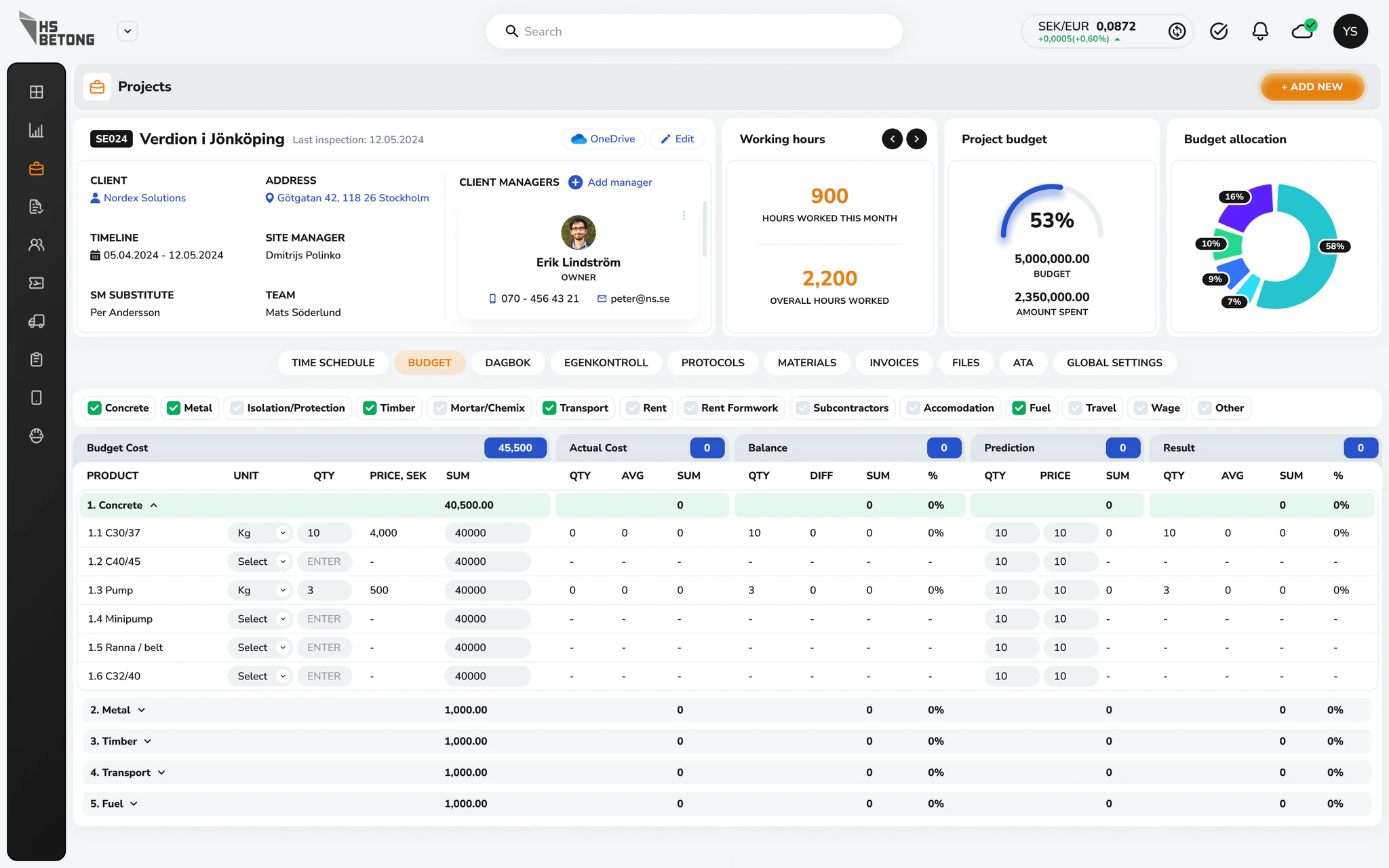The width and height of the screenshot is (1389, 868).
Task: Uncheck the Concrete category checkbox
Action: (x=95, y=408)
